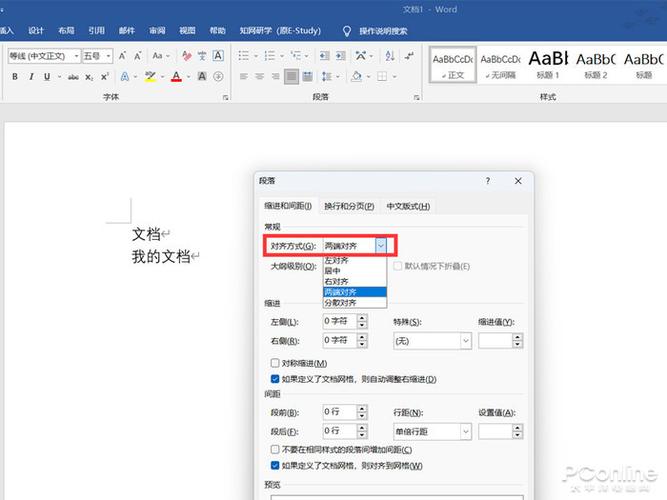Screen dimensions: 667x500
Task: Toggle bold formatting
Action: [x=15, y=77]
